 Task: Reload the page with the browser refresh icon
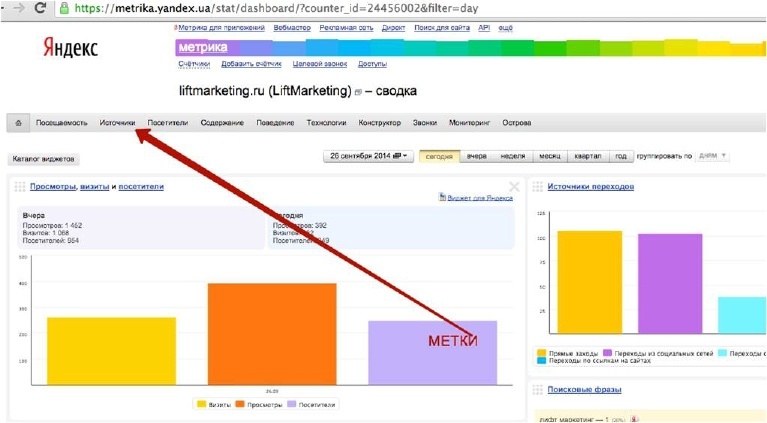pos(40,8)
